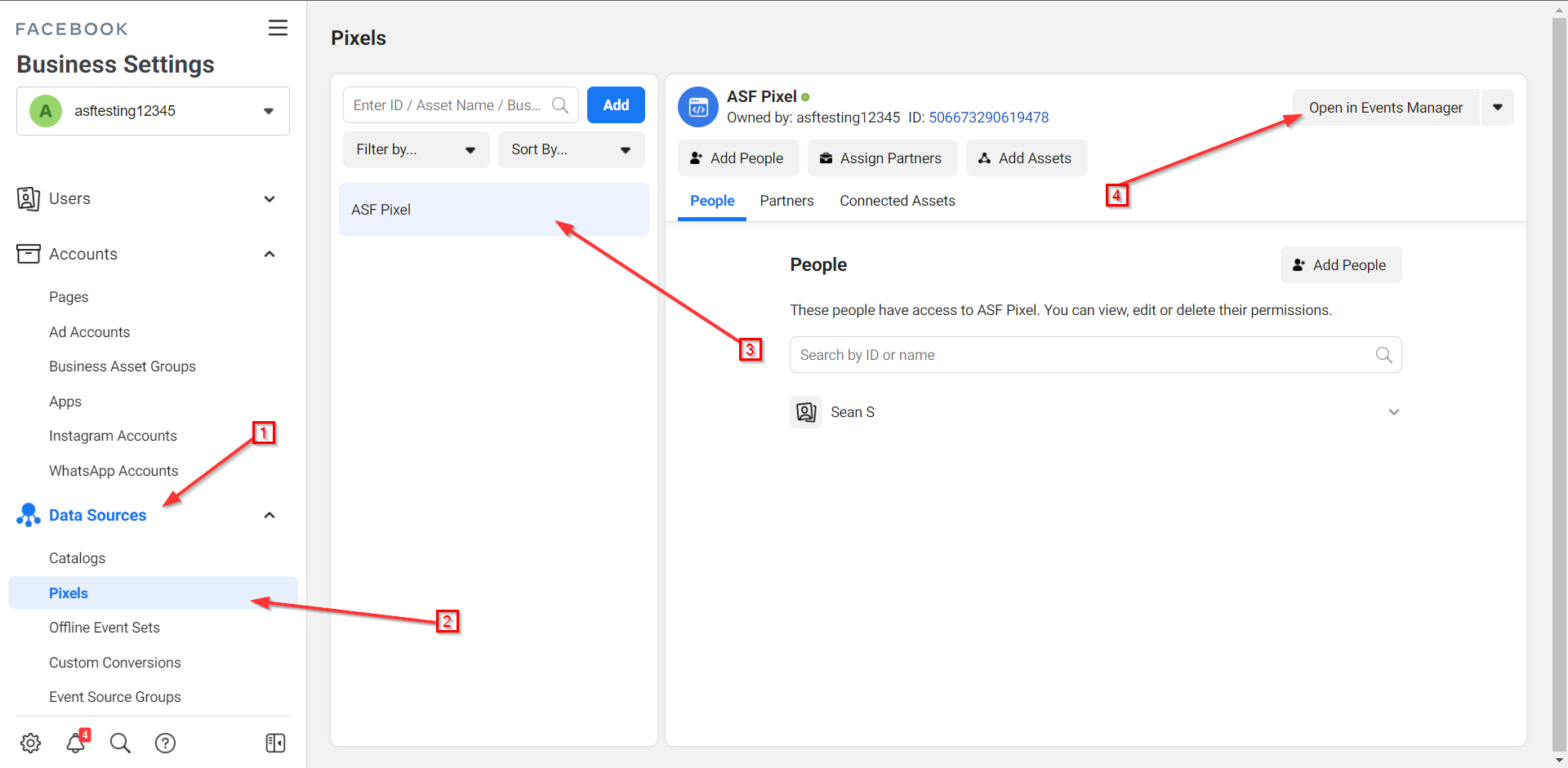Open the asftesting12345 business dropdown
The image size is (1568, 768).
click(153, 111)
